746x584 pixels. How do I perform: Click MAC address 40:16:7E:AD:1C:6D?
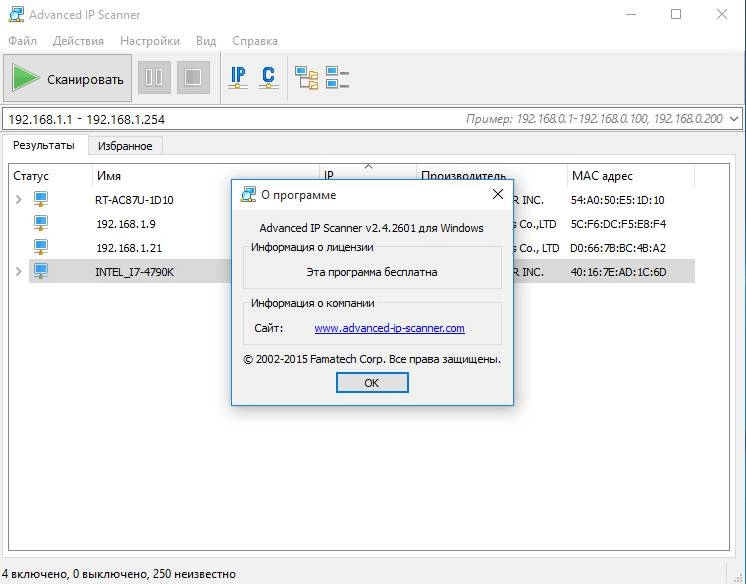click(x=618, y=272)
